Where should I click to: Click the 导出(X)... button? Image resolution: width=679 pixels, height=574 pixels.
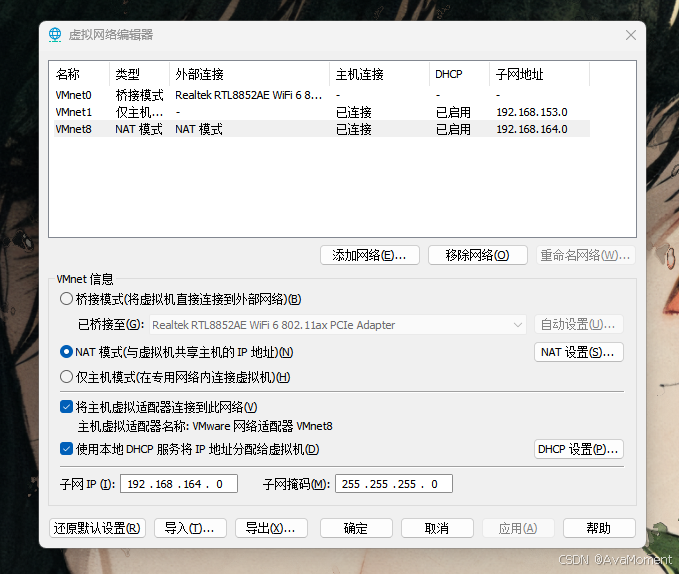click(271, 528)
